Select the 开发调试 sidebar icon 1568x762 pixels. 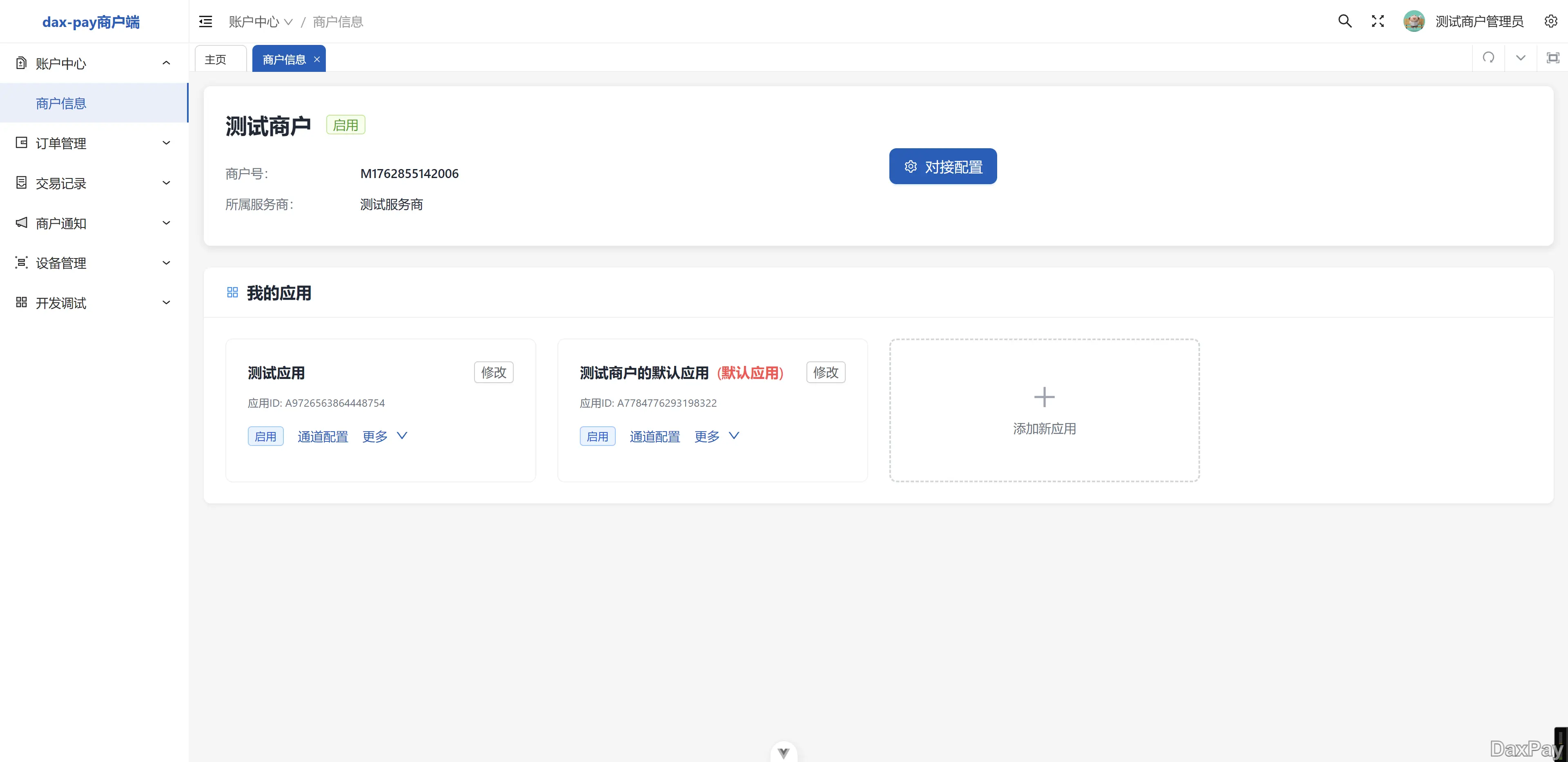coord(21,303)
